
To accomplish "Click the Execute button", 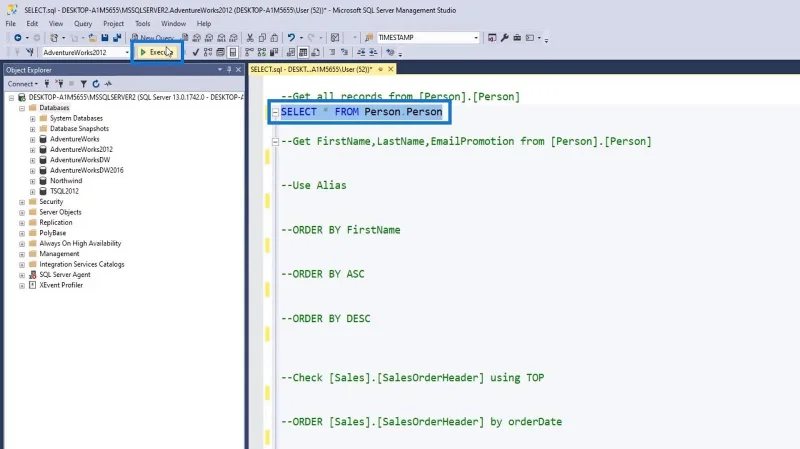I will 157,52.
